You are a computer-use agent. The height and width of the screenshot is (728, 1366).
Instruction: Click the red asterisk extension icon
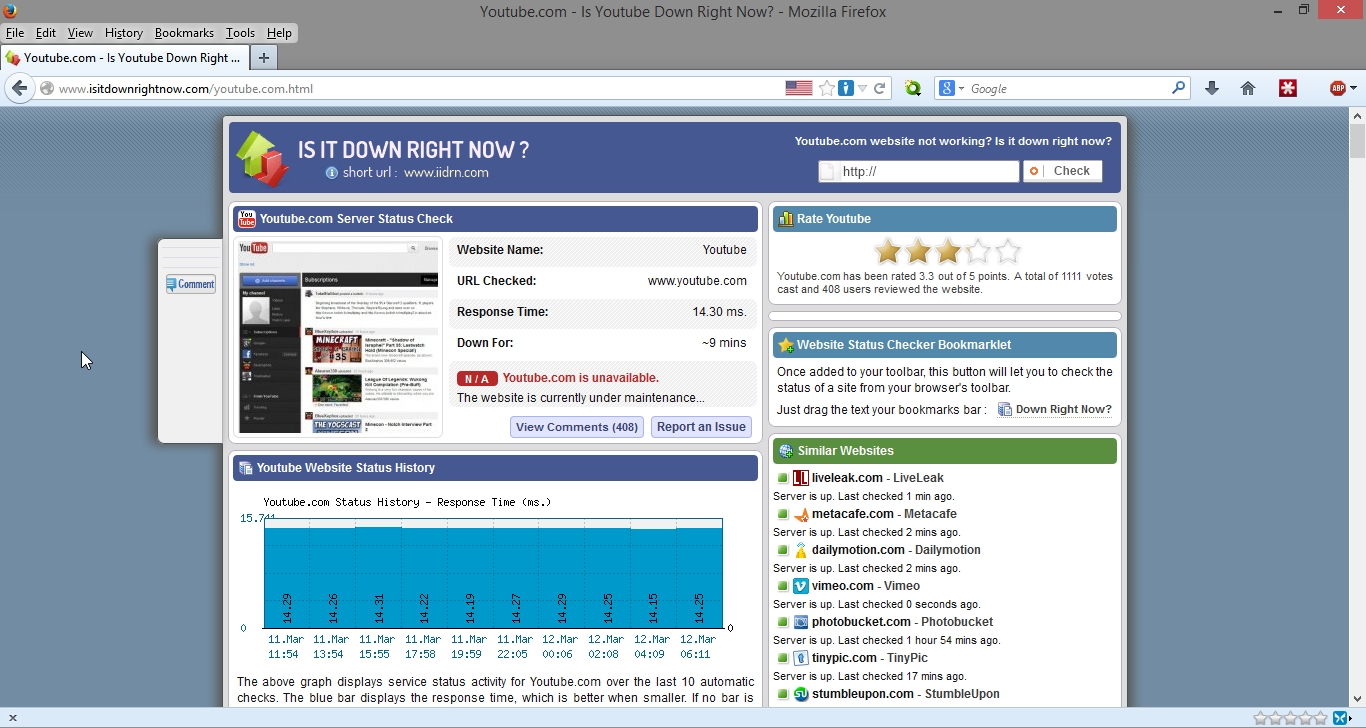click(1288, 88)
